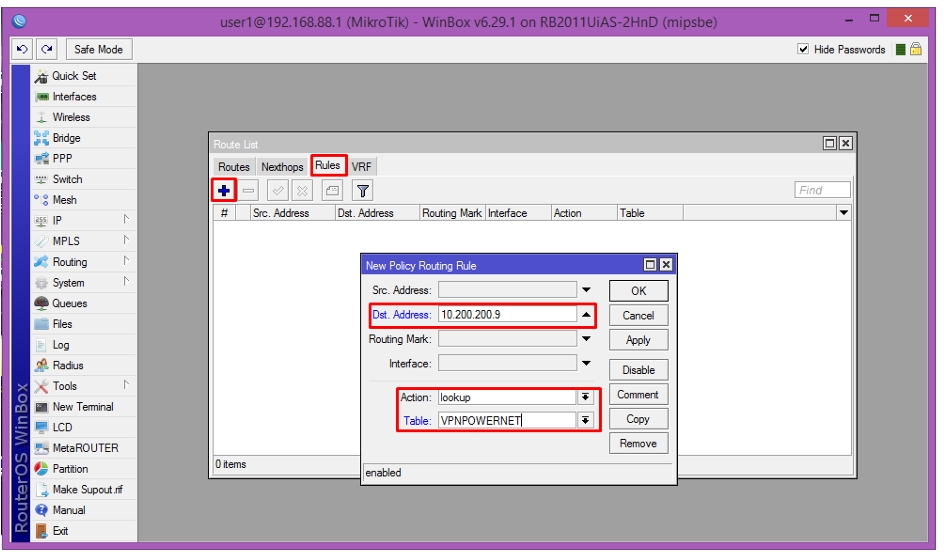Open the PPP menu item

click(x=62, y=158)
